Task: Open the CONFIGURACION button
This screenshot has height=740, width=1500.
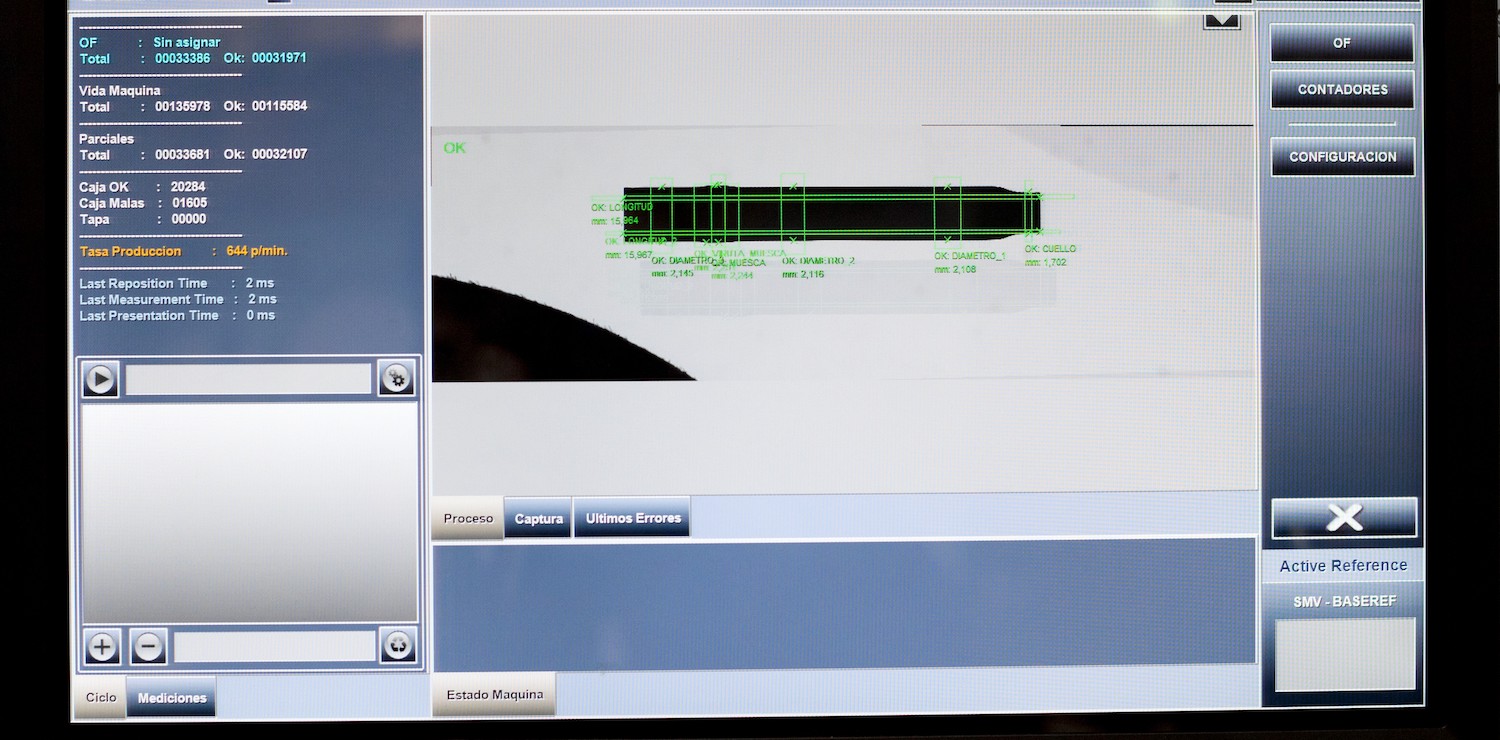Action: pos(1342,157)
